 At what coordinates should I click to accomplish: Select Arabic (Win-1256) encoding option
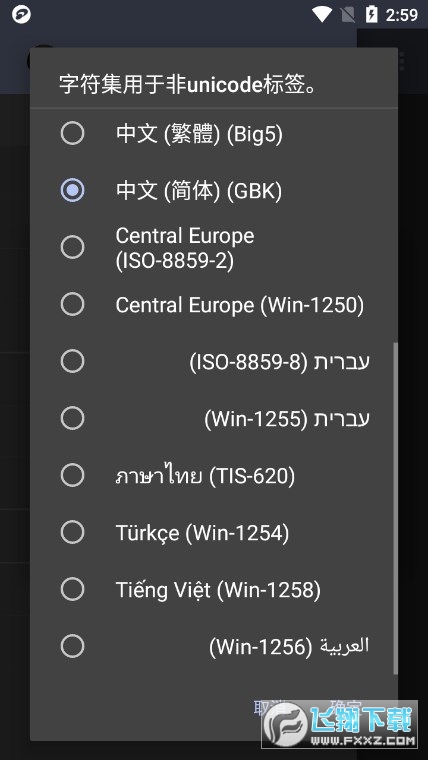(x=214, y=646)
